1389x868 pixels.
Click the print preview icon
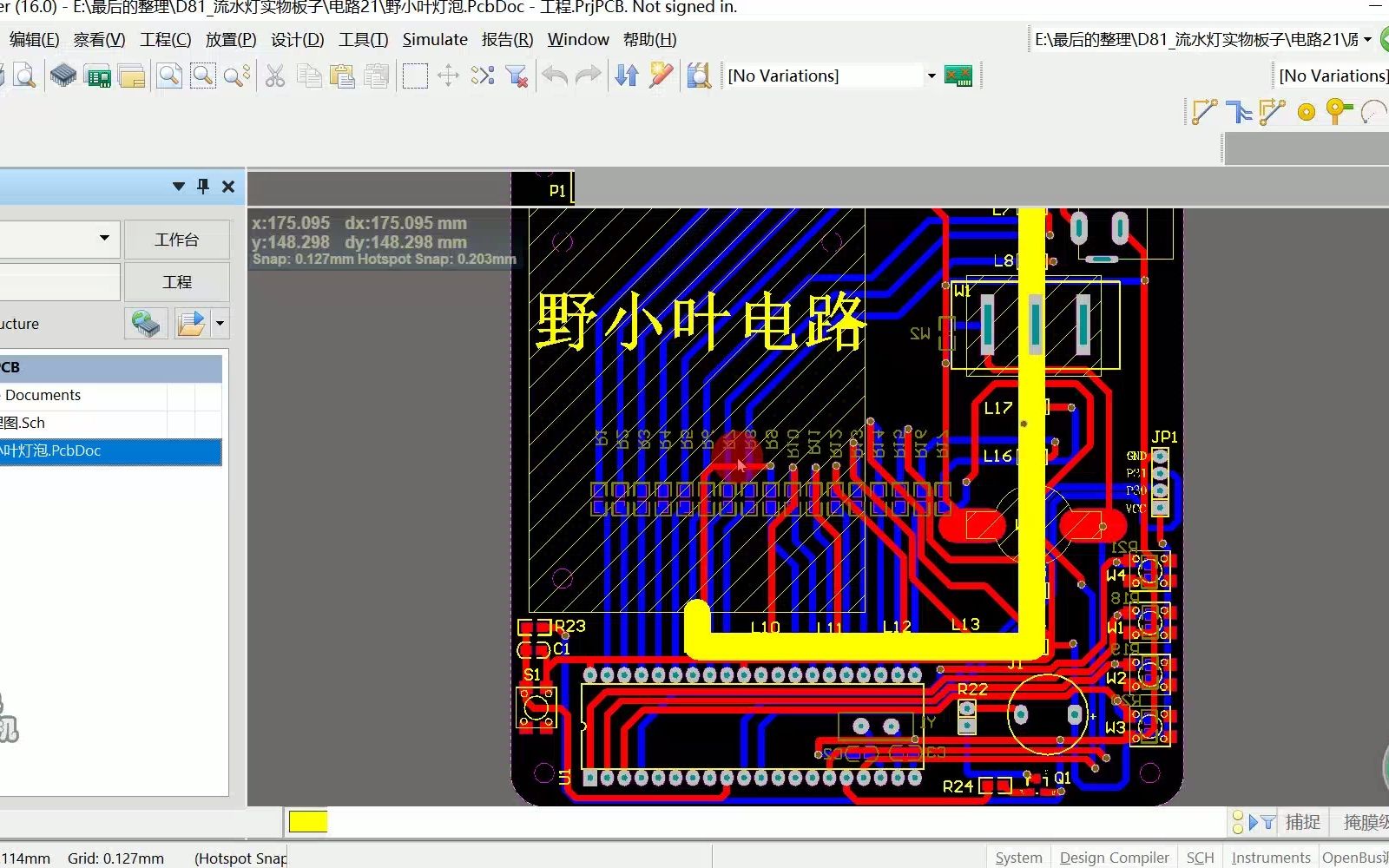(x=25, y=76)
